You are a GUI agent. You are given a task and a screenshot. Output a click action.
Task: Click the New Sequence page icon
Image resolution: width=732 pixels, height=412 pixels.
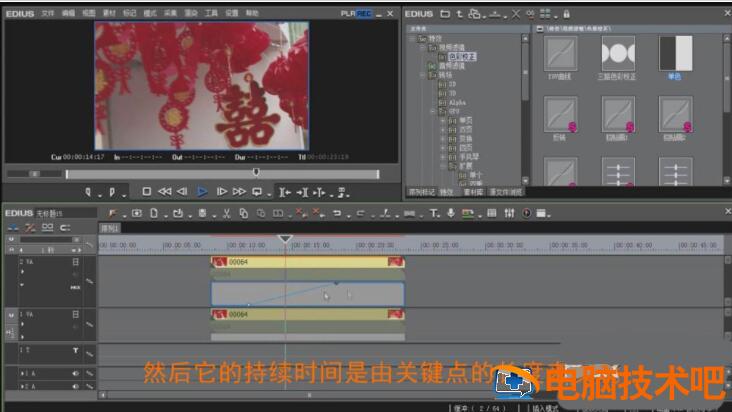click(x=154, y=213)
